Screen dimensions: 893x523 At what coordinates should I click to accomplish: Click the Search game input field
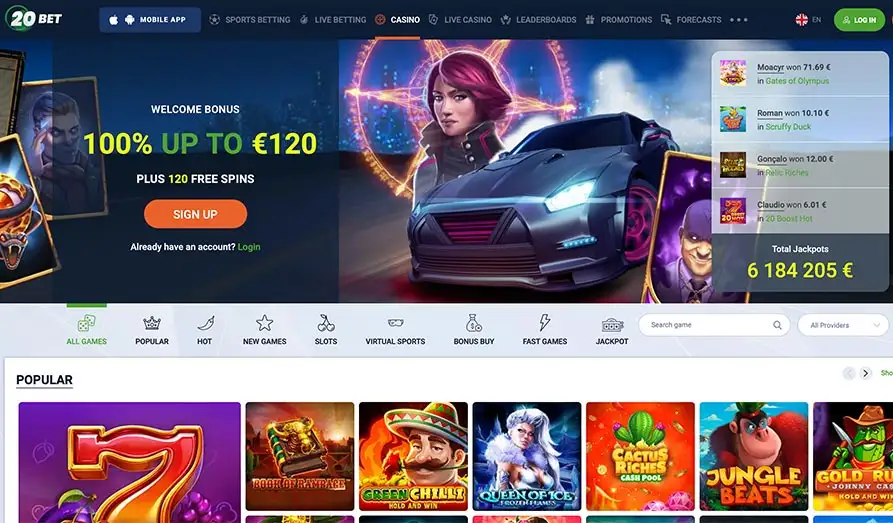[x=714, y=325]
